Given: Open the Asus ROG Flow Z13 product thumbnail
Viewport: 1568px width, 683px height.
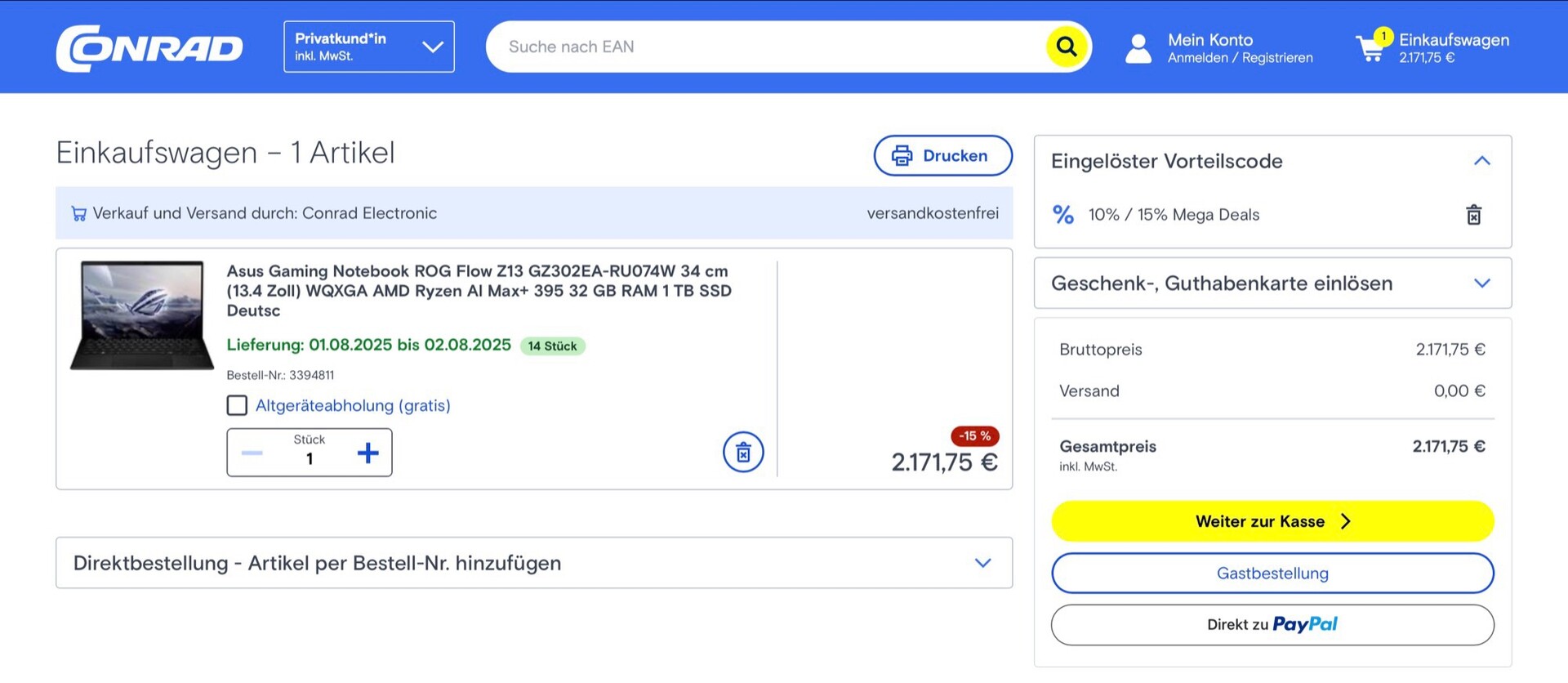Looking at the screenshot, I should click(x=142, y=315).
